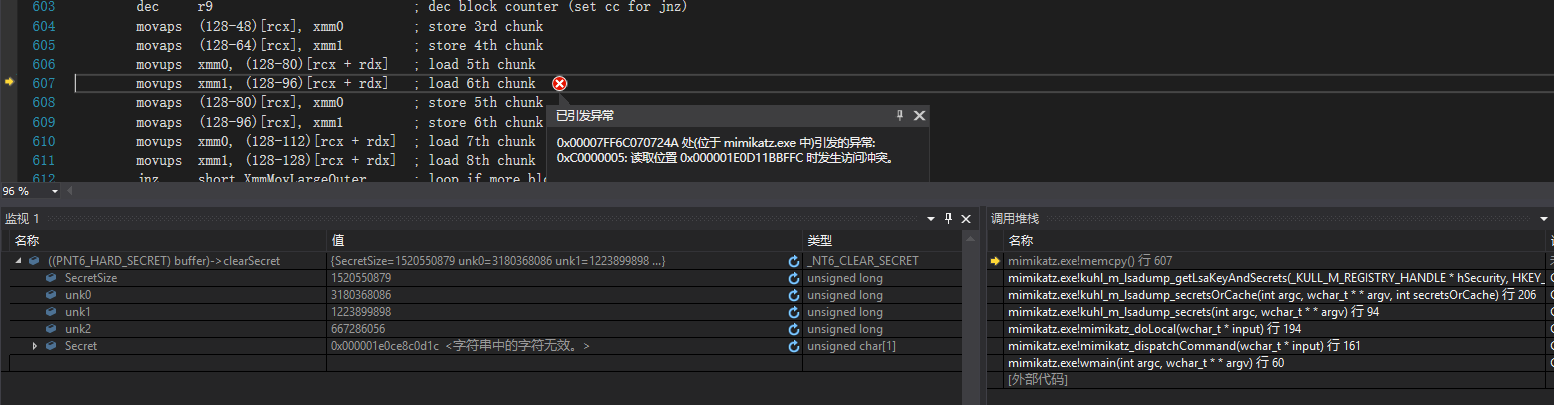
Task: Select the mimikatz.exe!memcpy() stack frame
Action: [x=1090, y=261]
